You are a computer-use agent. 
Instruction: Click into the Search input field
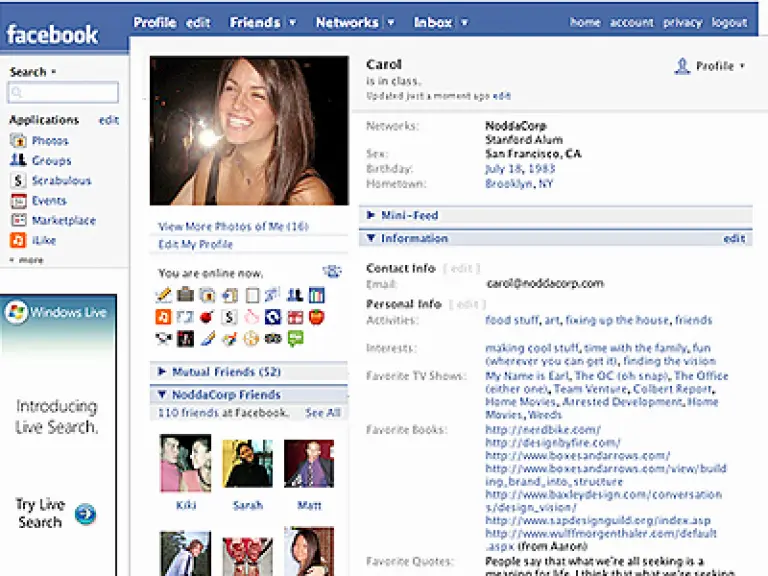point(63,93)
